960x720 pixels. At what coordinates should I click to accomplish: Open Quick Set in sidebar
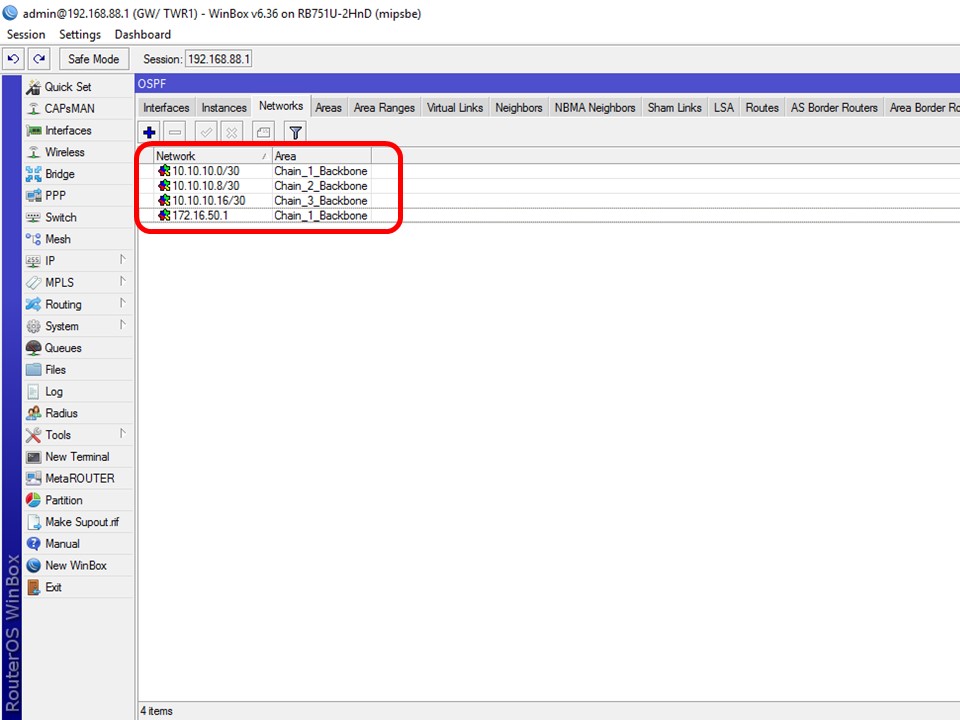tap(78, 87)
